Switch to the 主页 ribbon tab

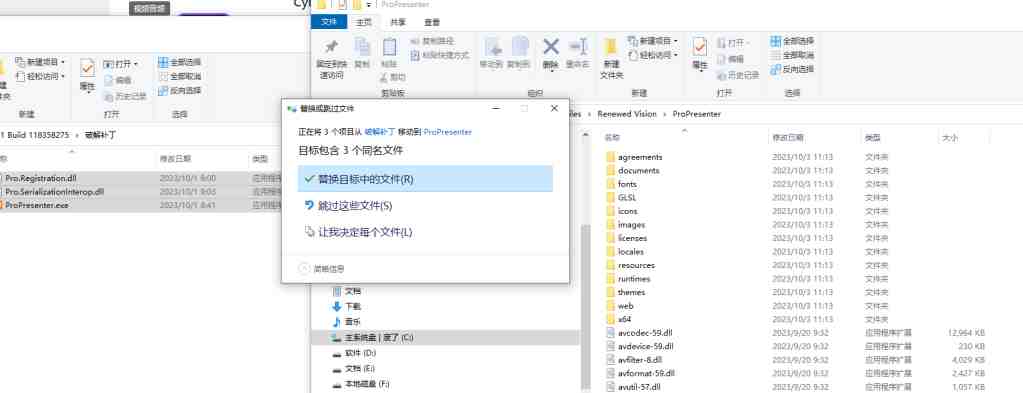(363, 22)
